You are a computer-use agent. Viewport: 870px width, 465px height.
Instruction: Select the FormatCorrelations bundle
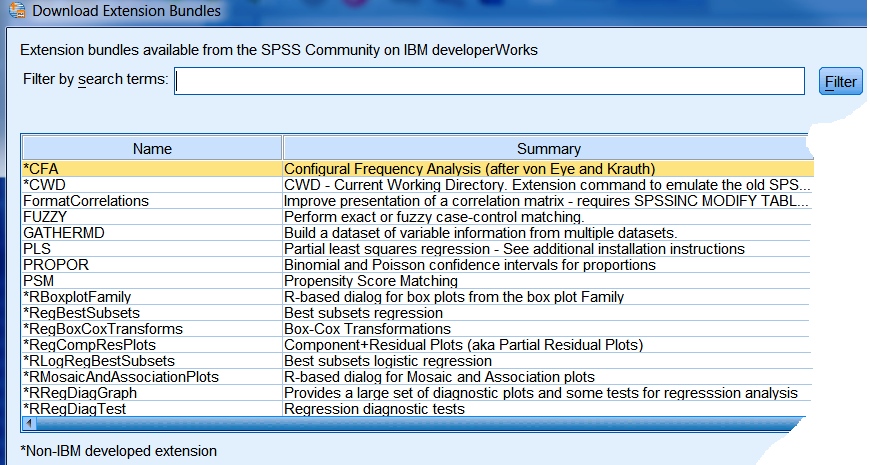tap(86, 201)
